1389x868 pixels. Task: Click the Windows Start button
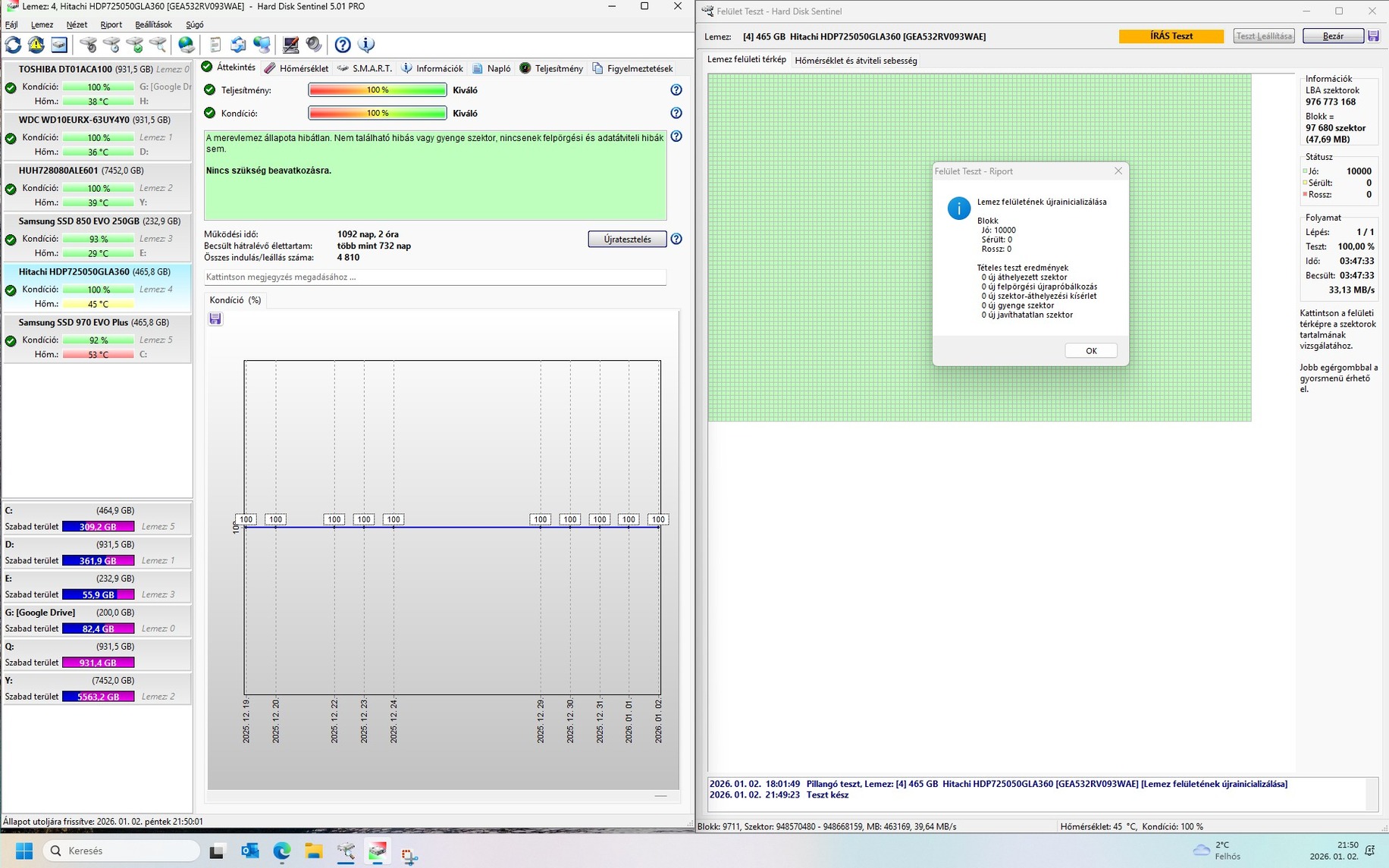24,851
